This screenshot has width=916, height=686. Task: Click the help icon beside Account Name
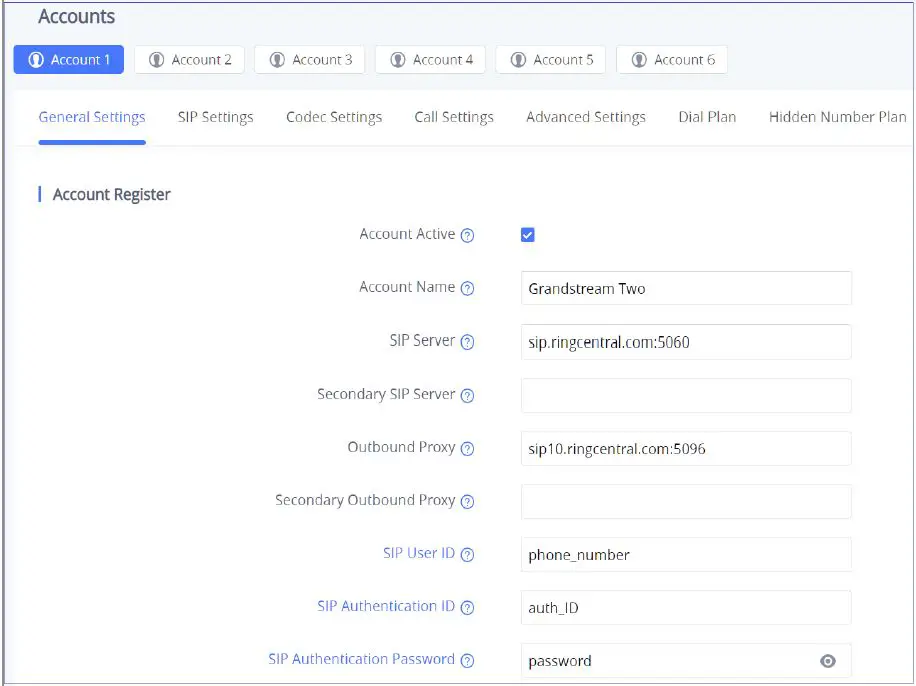[467, 288]
